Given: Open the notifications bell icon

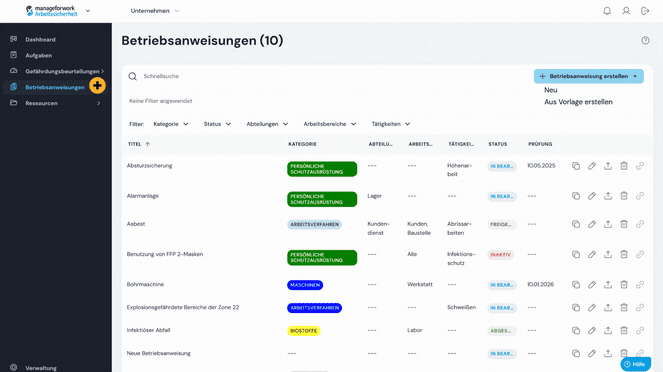Looking at the screenshot, I should pyautogui.click(x=607, y=11).
